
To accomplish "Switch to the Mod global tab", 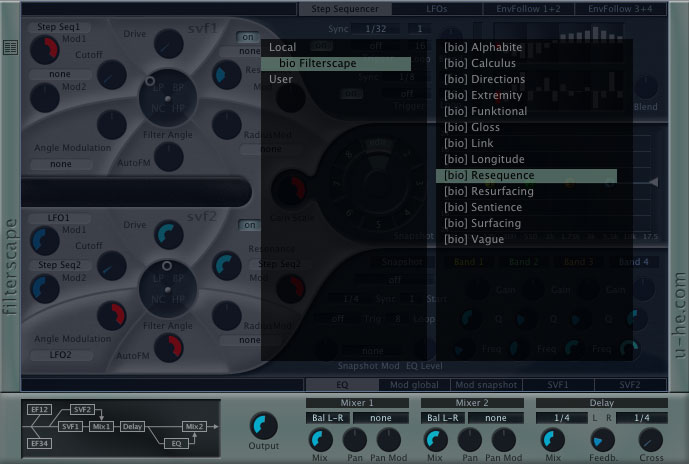I will click(414, 385).
